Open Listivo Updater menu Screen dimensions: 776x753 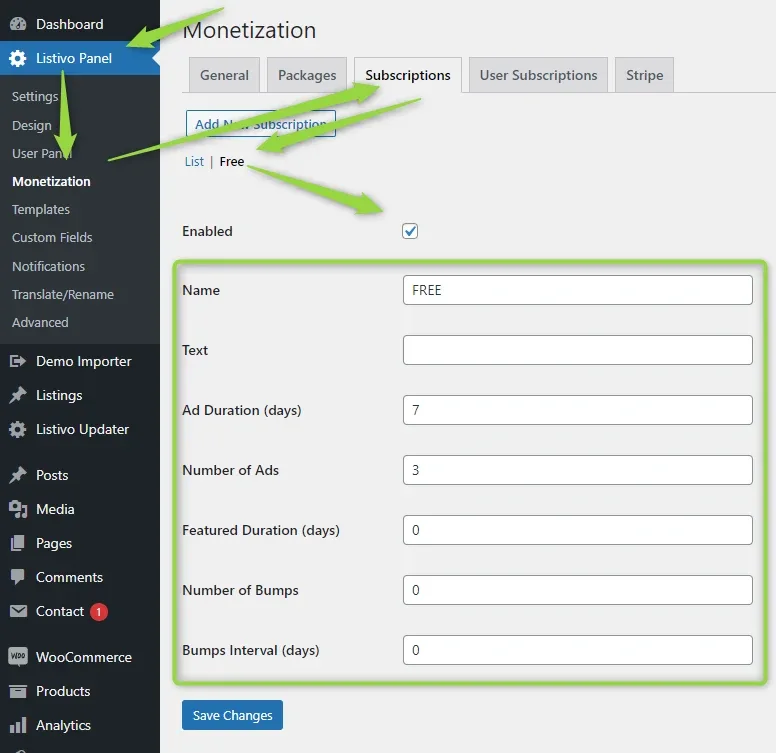80,429
